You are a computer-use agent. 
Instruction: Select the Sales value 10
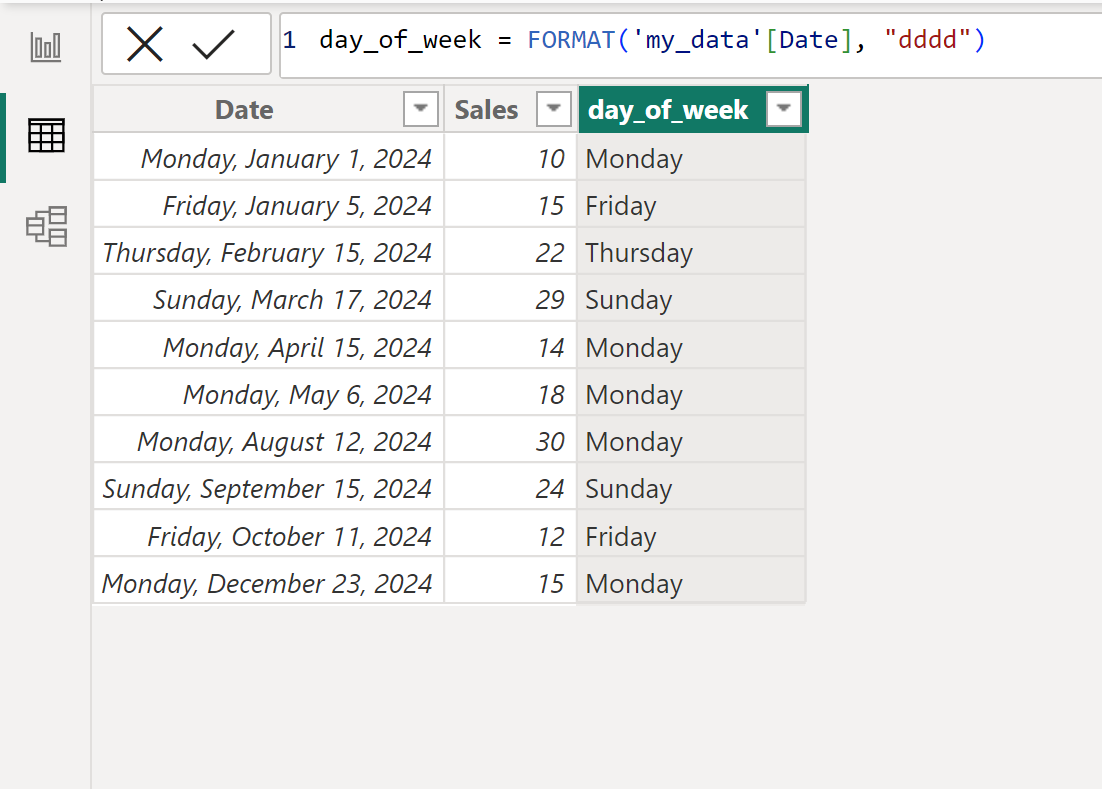coord(552,158)
